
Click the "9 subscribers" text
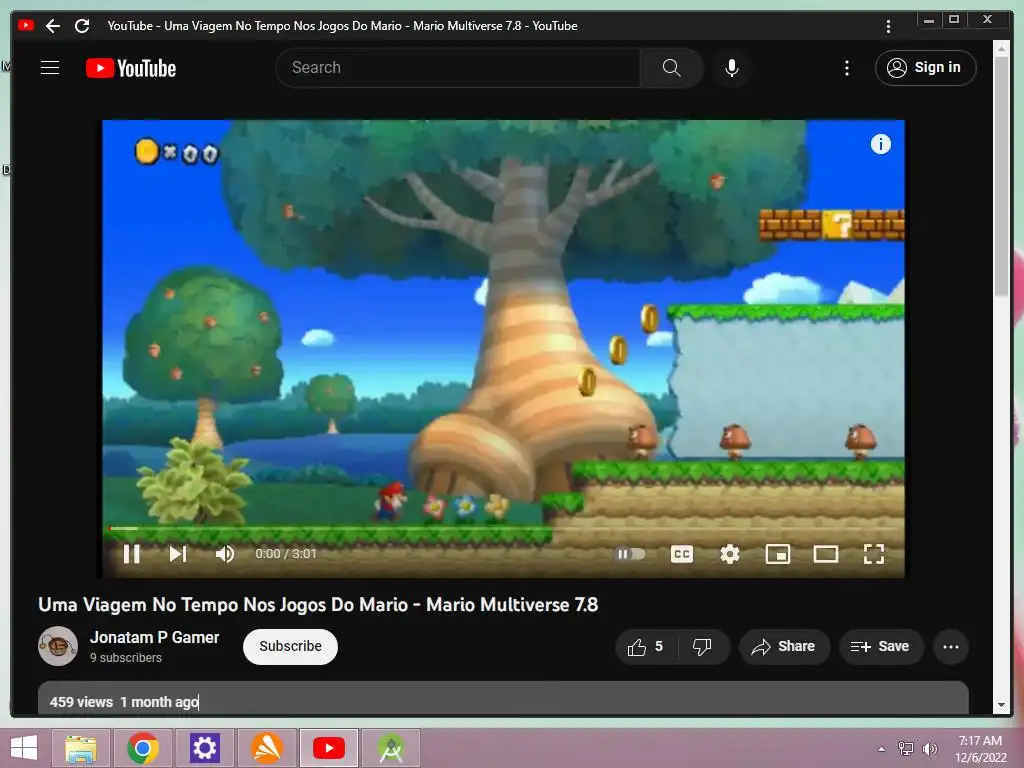click(x=126, y=658)
